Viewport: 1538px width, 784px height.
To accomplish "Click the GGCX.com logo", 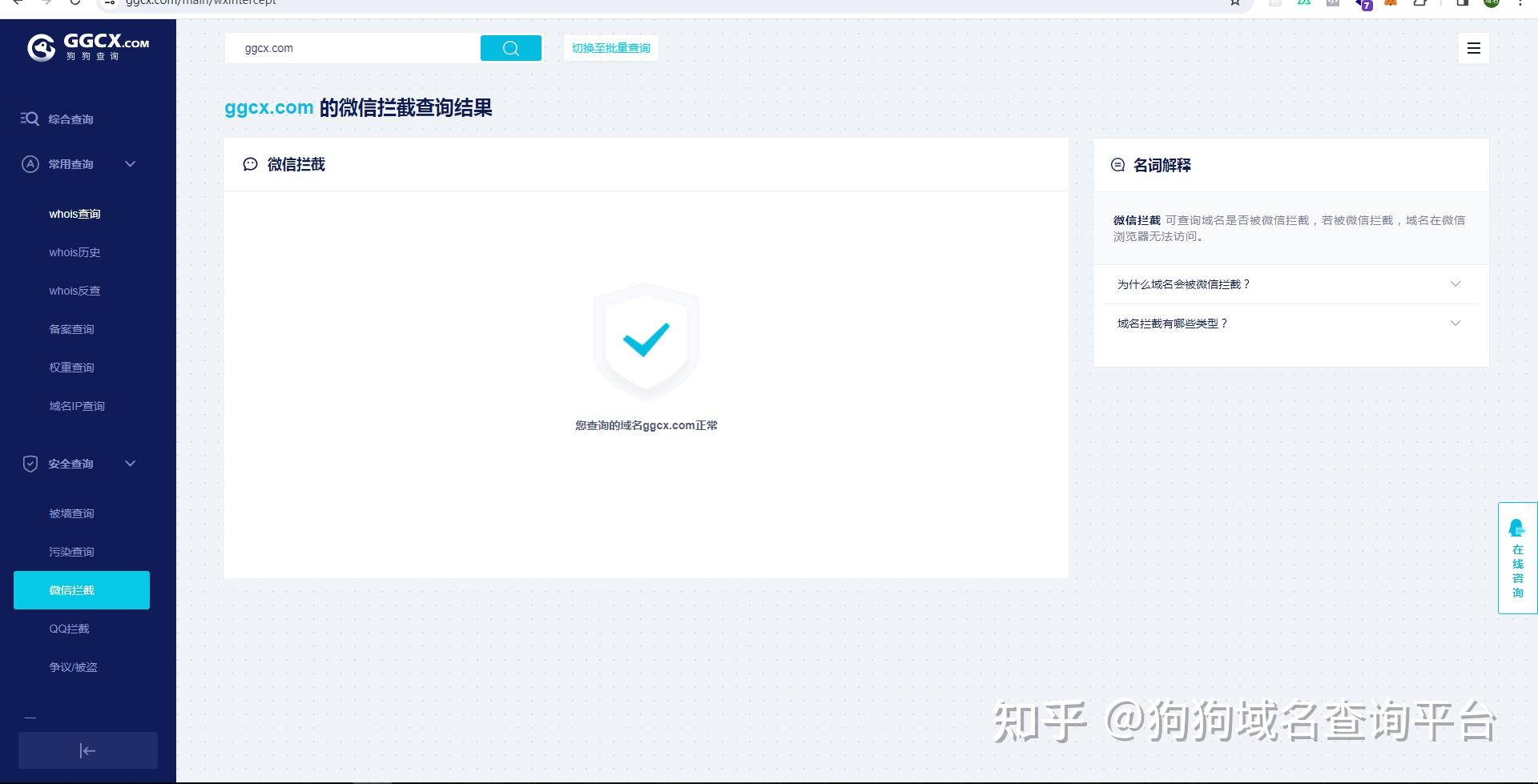I will [x=88, y=47].
